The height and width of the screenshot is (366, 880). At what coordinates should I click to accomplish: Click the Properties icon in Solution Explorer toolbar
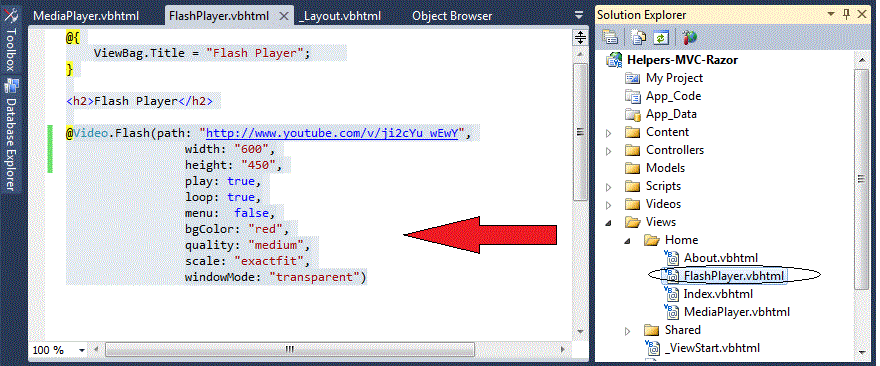[610, 38]
